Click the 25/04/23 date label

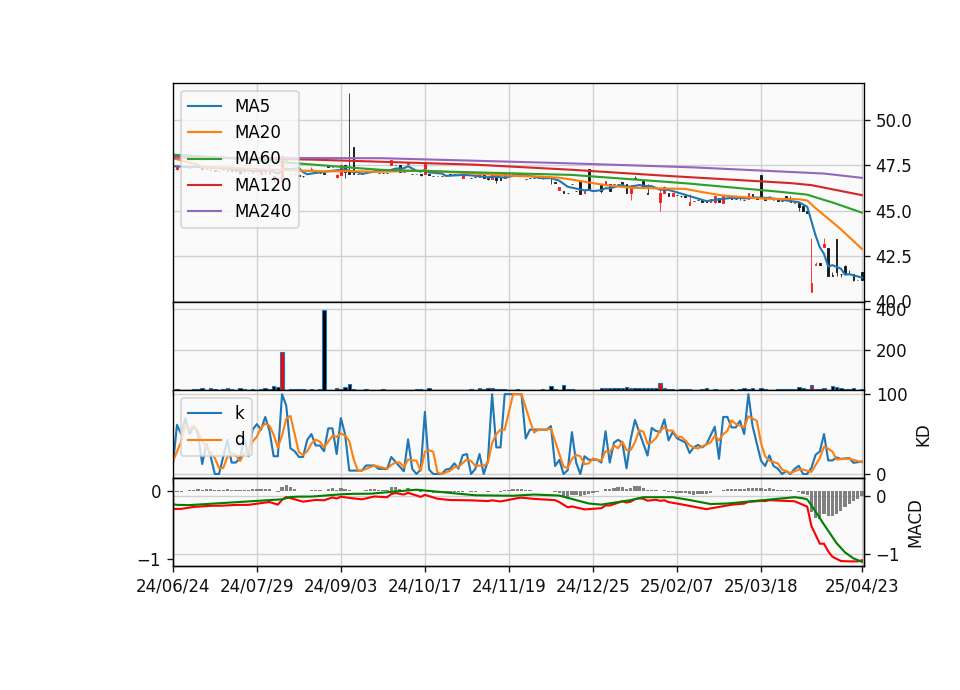tap(861, 586)
